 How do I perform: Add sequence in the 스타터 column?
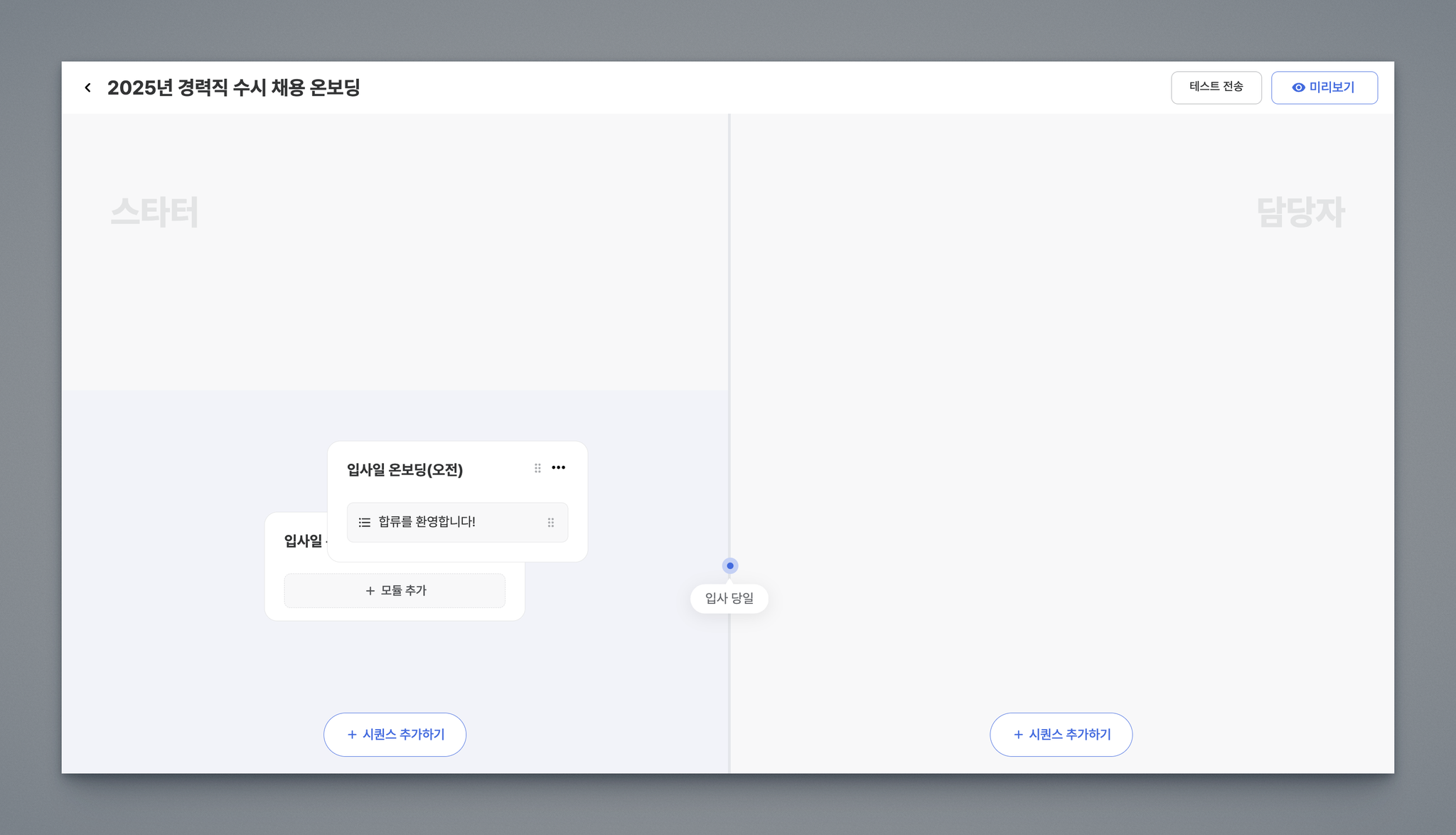click(x=395, y=735)
